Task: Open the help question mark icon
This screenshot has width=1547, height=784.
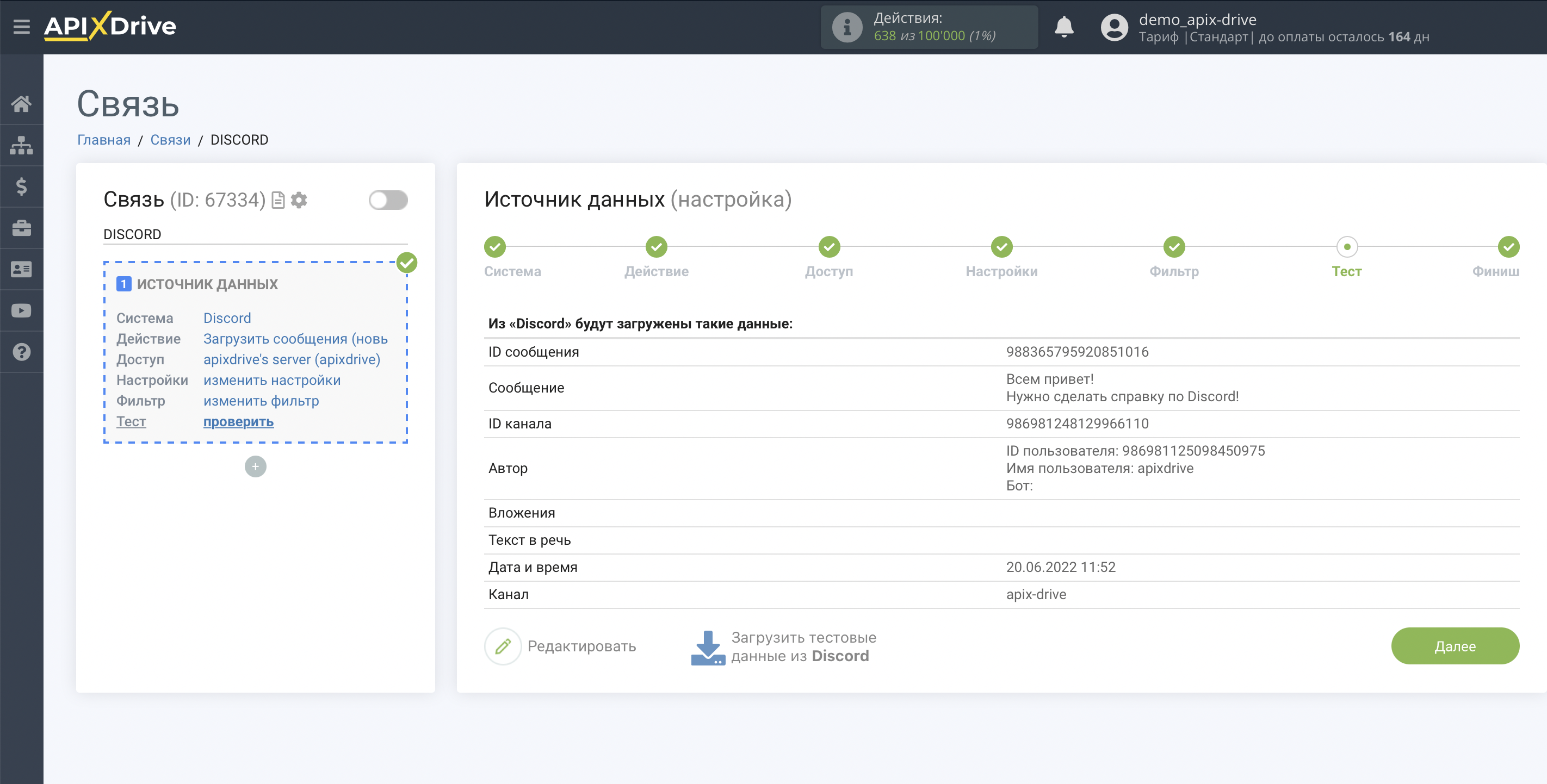Action: [22, 352]
